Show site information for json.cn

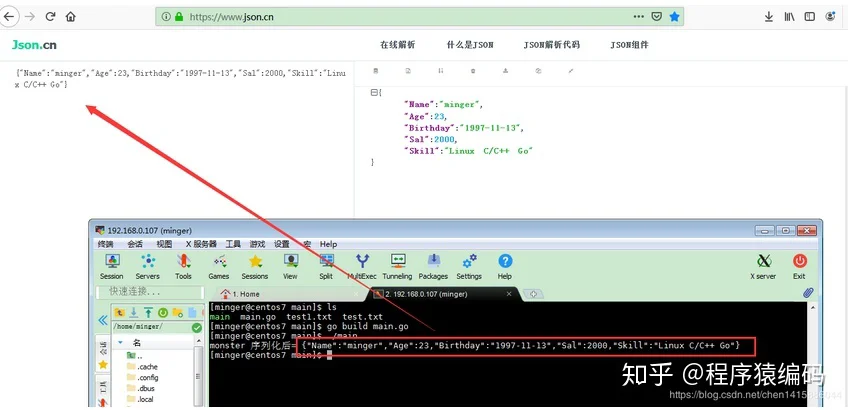[166, 17]
